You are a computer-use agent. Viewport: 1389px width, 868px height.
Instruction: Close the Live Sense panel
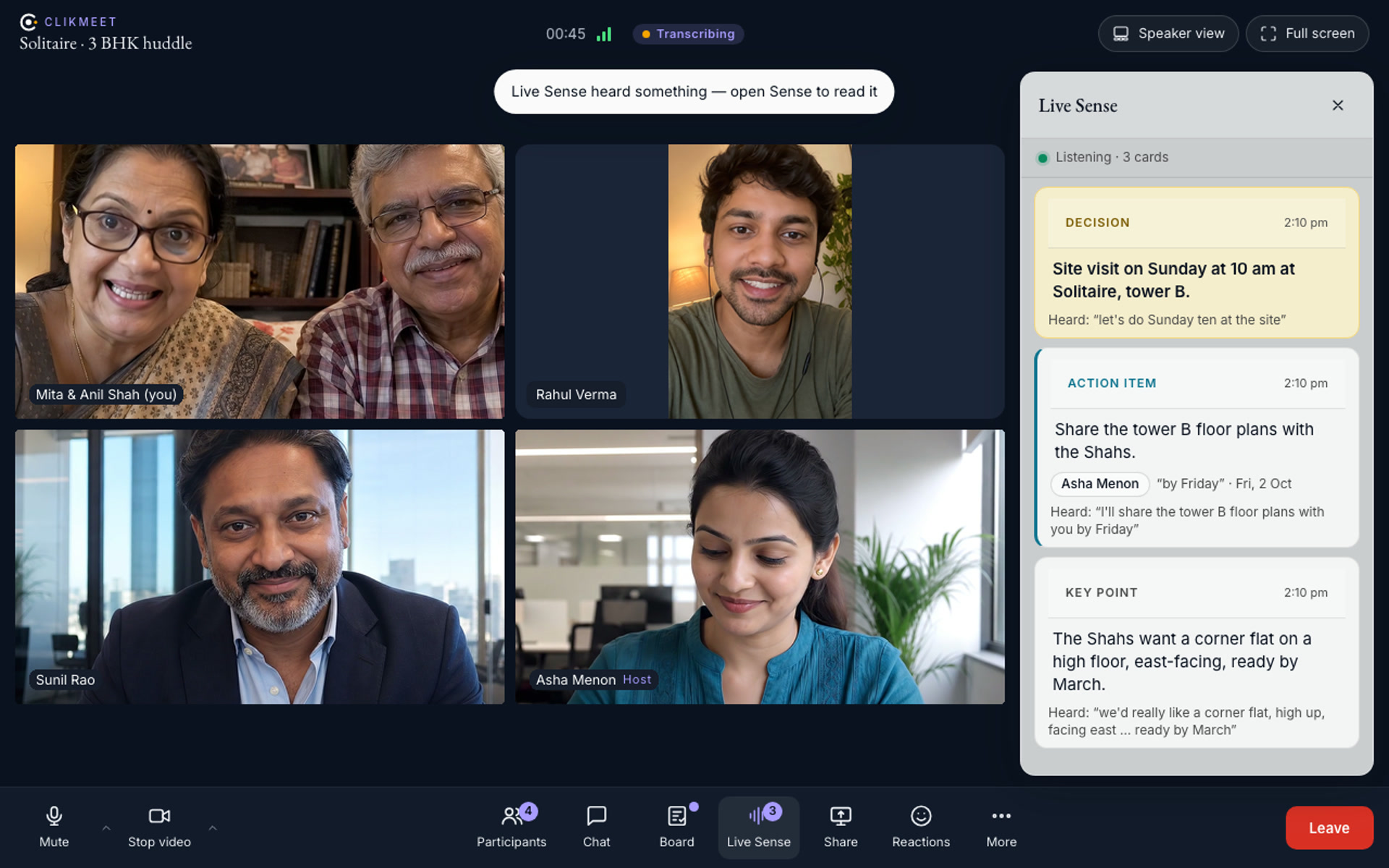[x=1338, y=106]
